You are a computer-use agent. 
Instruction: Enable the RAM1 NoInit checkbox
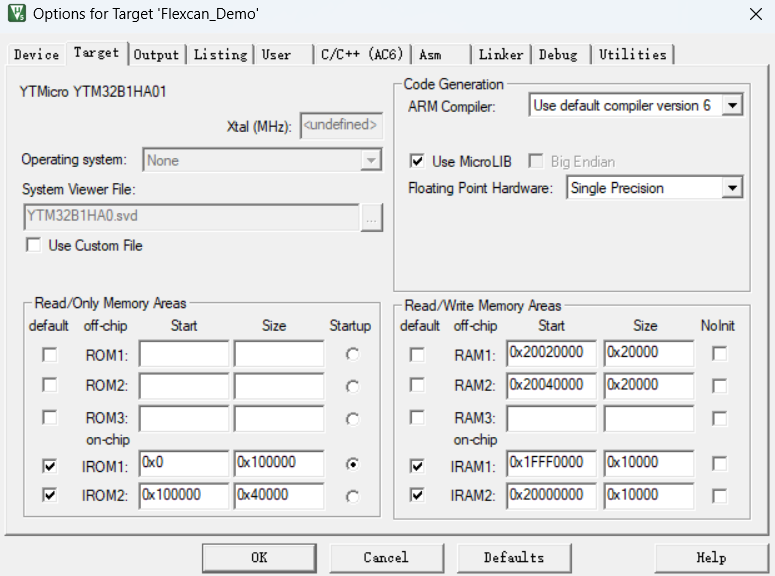click(720, 354)
